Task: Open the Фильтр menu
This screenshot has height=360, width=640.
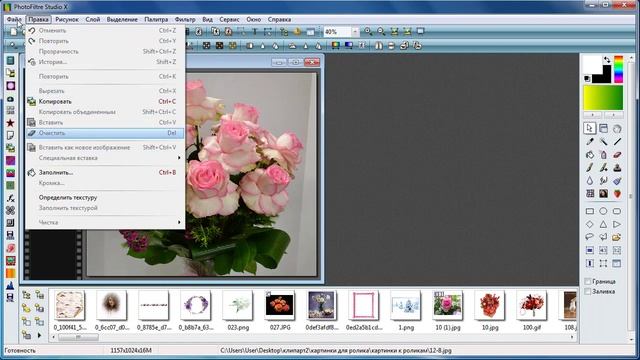Action: click(185, 19)
